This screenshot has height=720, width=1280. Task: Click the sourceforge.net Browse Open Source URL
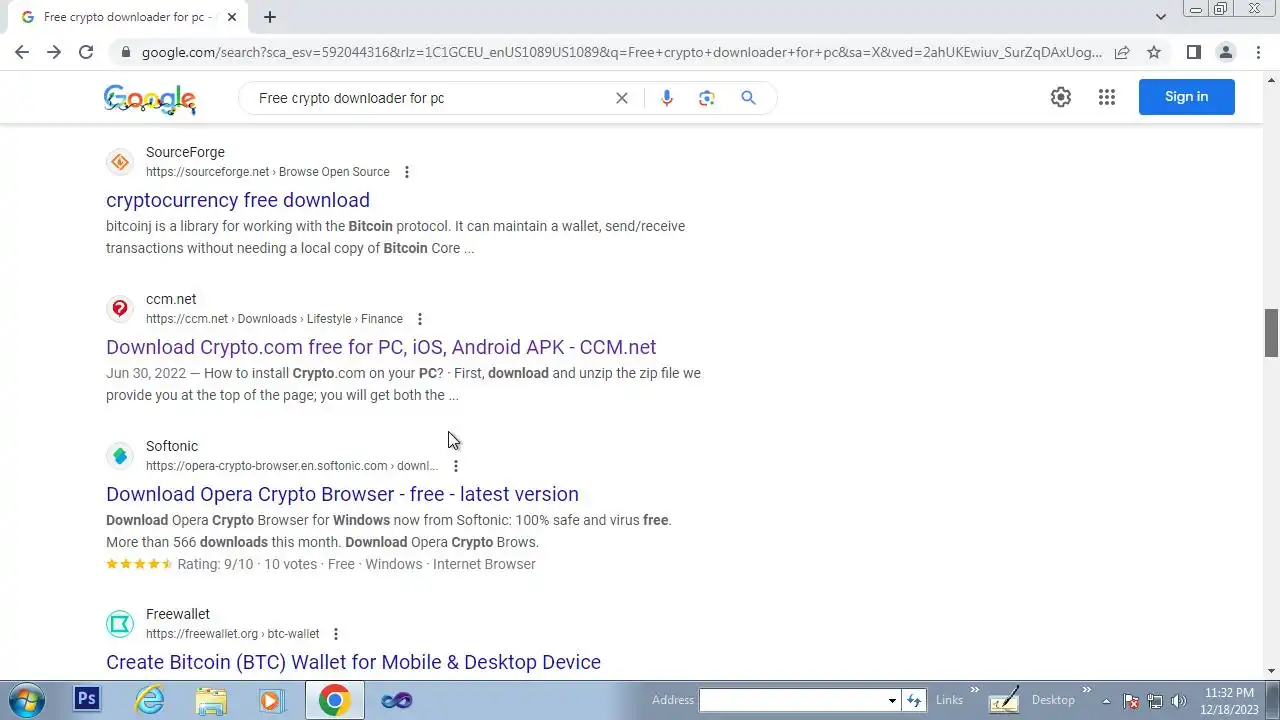pyautogui.click(x=268, y=172)
